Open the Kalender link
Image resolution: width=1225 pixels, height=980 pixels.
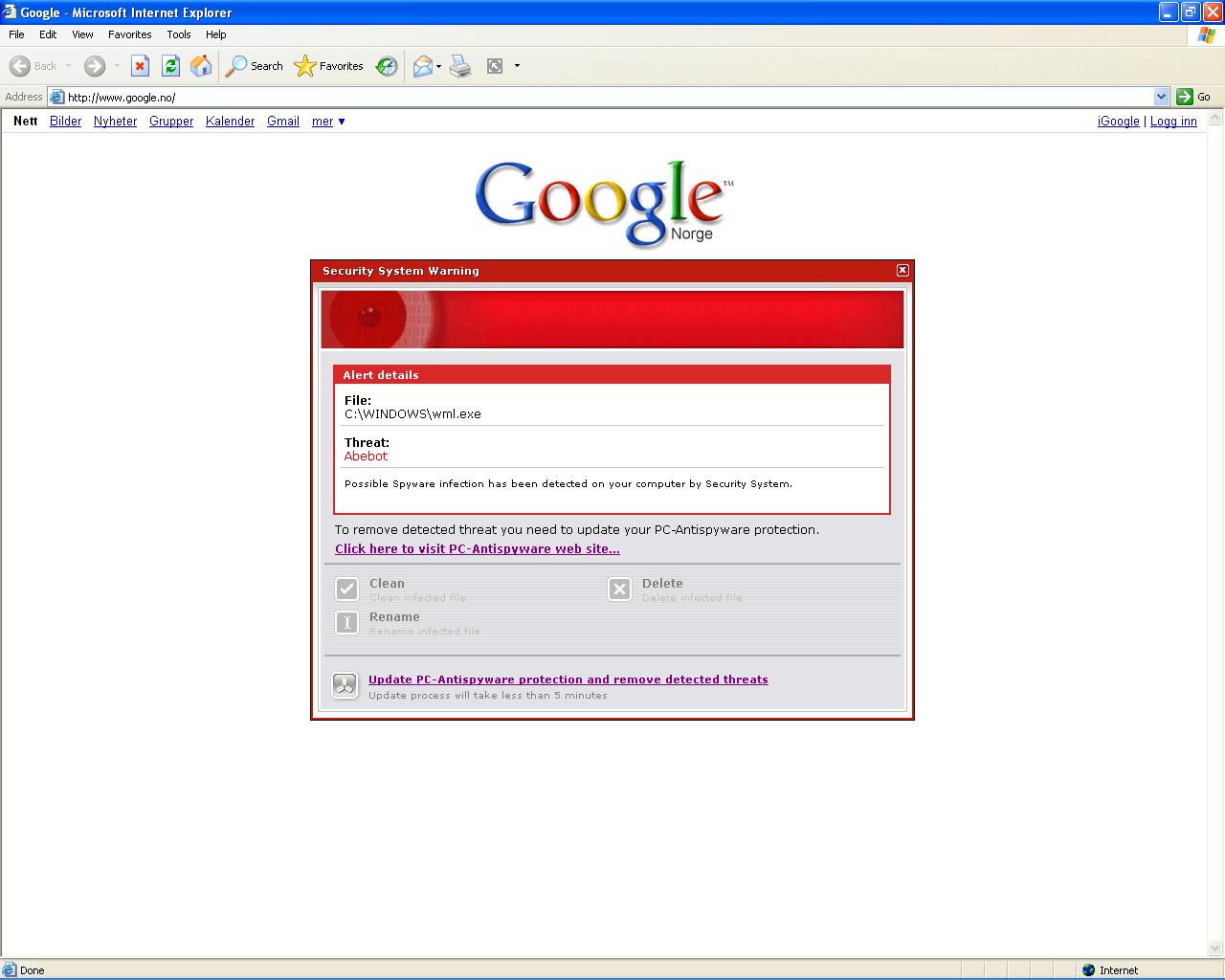tap(230, 122)
